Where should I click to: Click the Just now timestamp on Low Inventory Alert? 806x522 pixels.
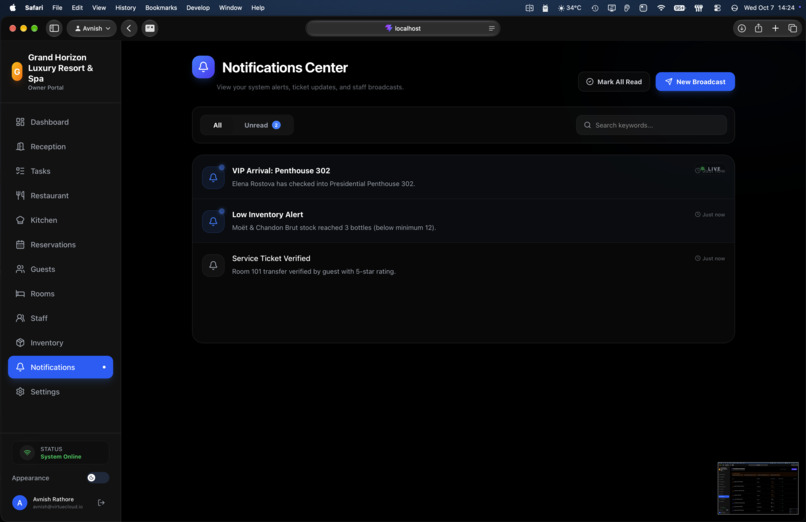click(710, 214)
